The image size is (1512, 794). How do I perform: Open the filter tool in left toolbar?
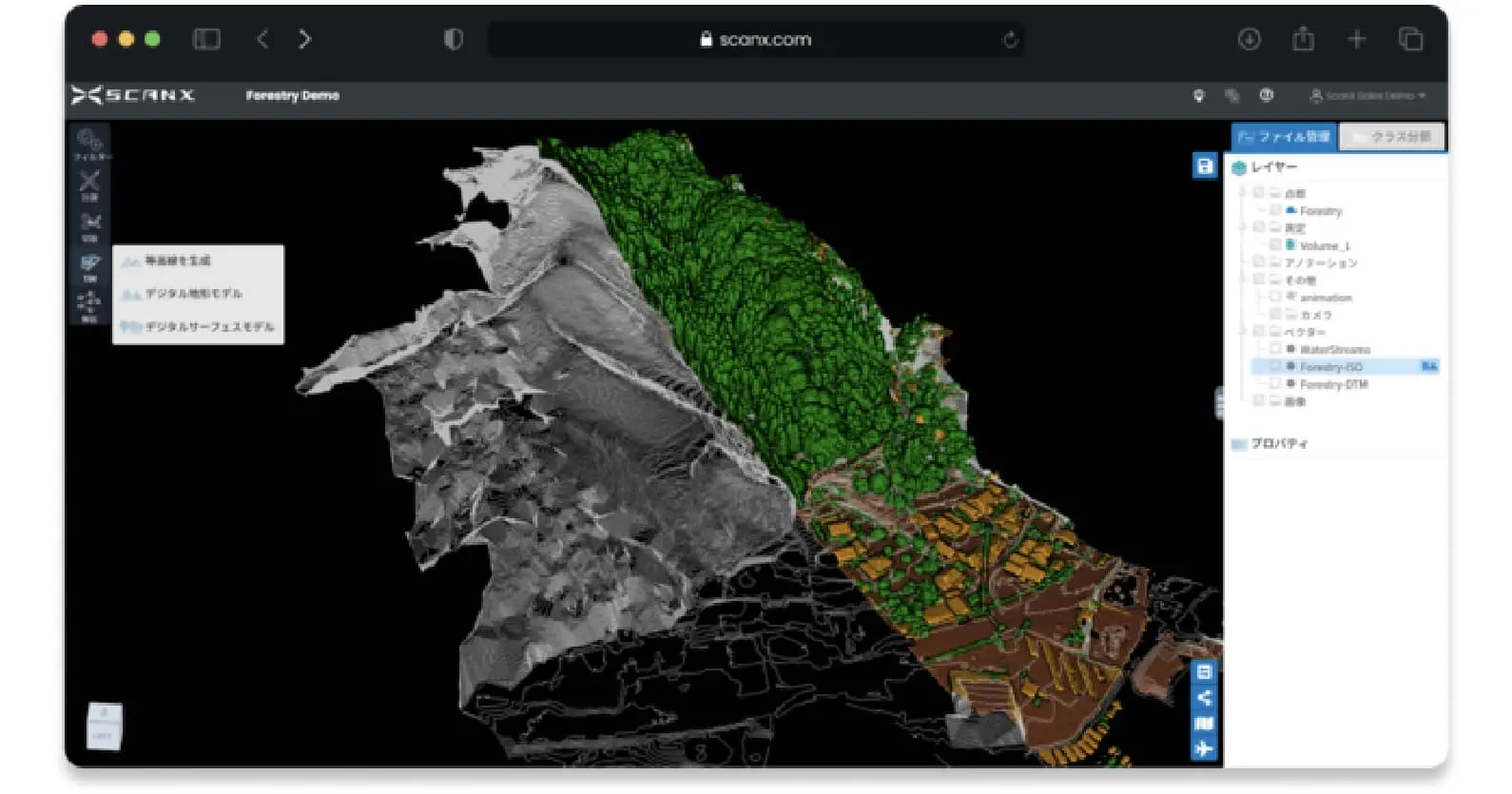click(90, 144)
